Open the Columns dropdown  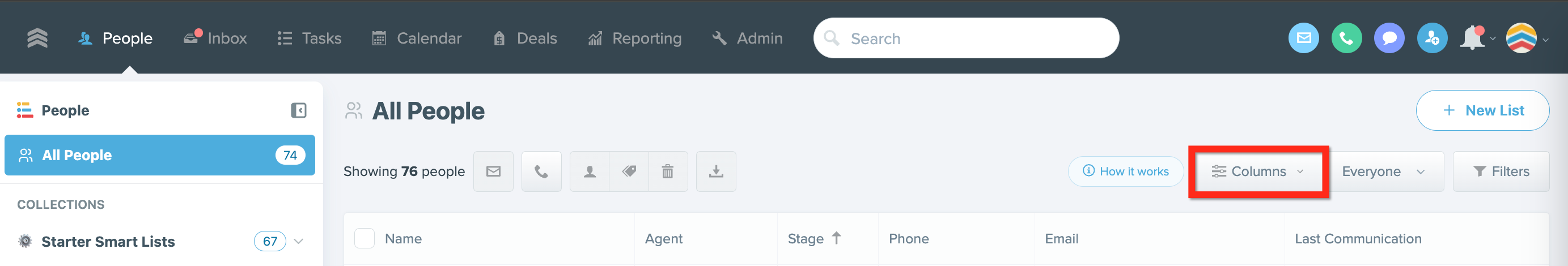click(1258, 171)
